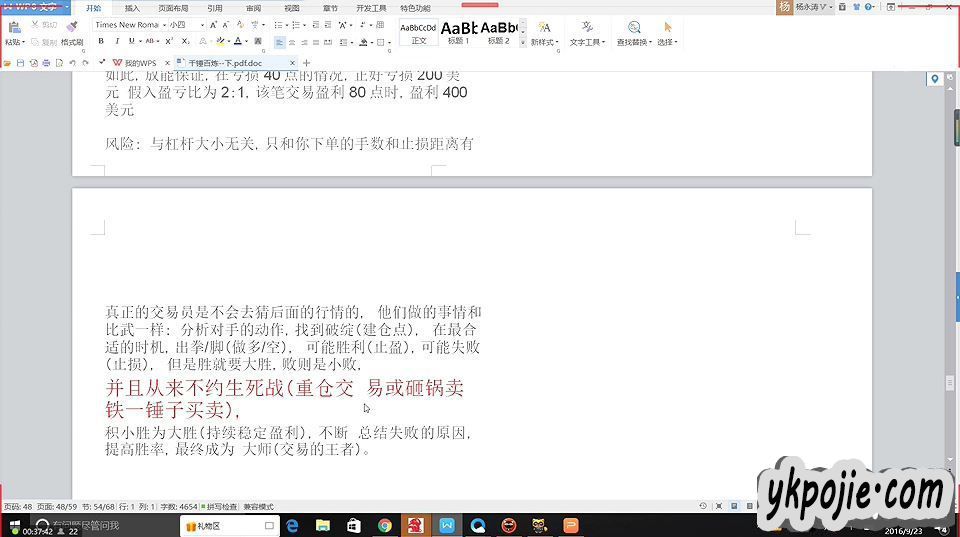Click the Find and Replace (查找替换) icon

[634, 28]
